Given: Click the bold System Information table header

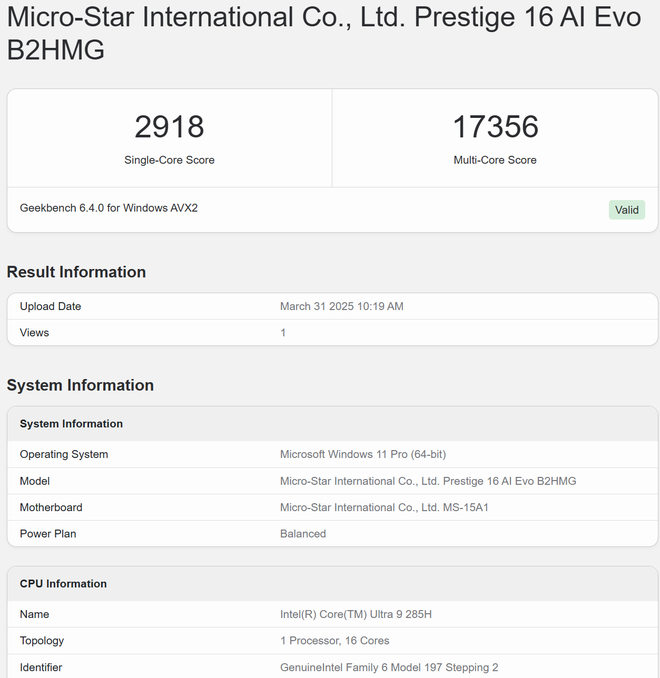Looking at the screenshot, I should (71, 424).
